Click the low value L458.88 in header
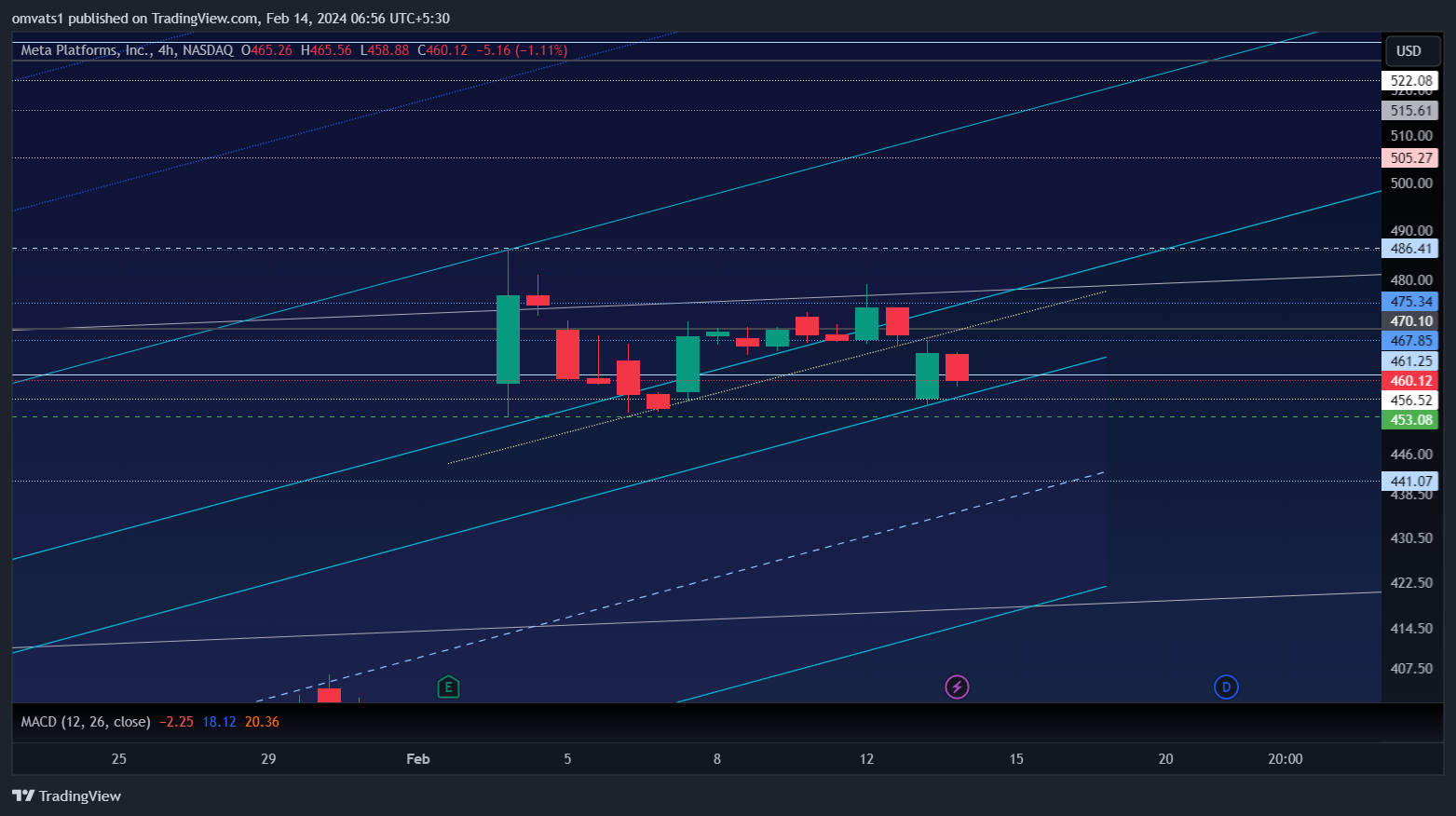Image resolution: width=1456 pixels, height=816 pixels. click(x=385, y=50)
